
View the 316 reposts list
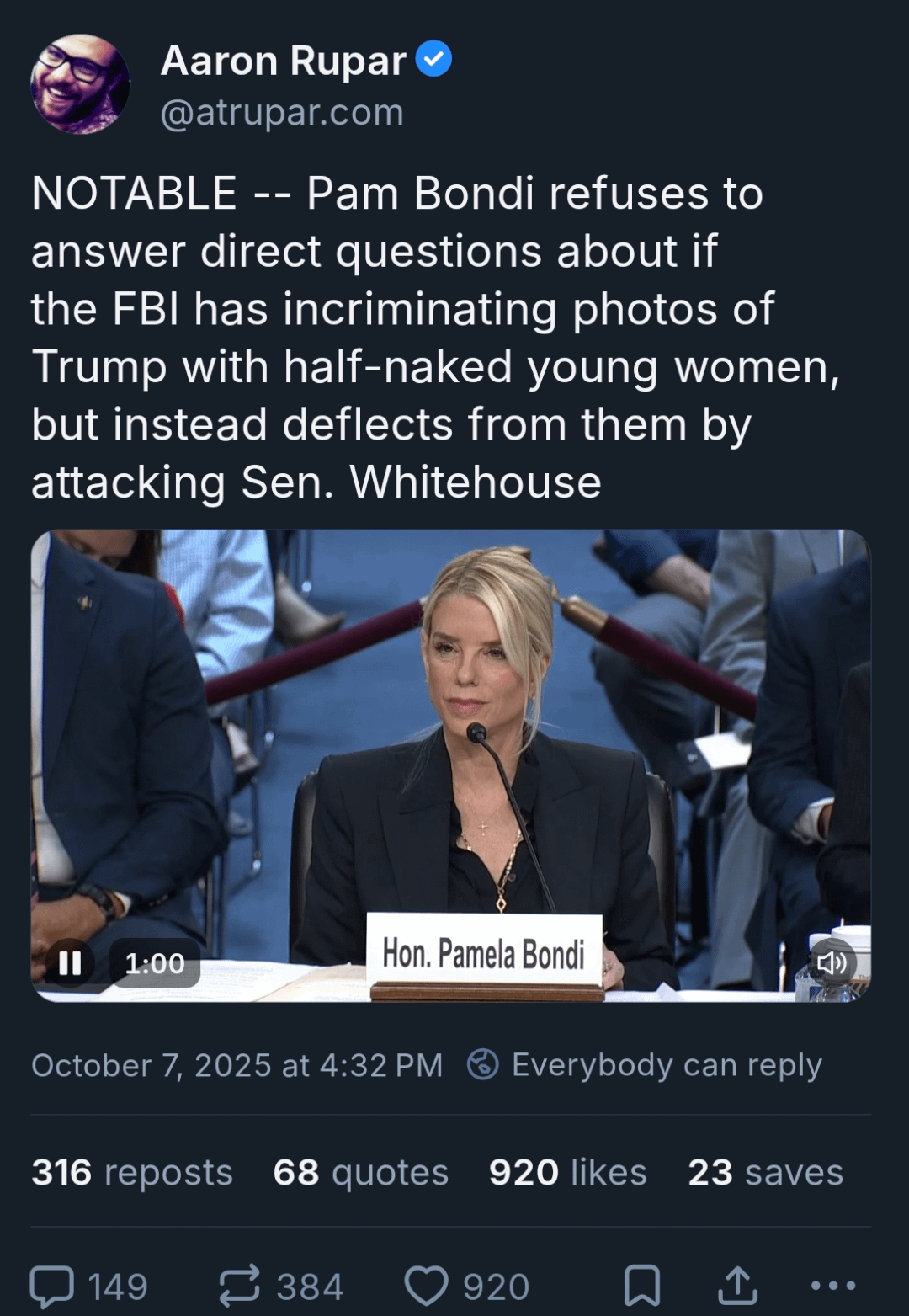pos(132,1172)
